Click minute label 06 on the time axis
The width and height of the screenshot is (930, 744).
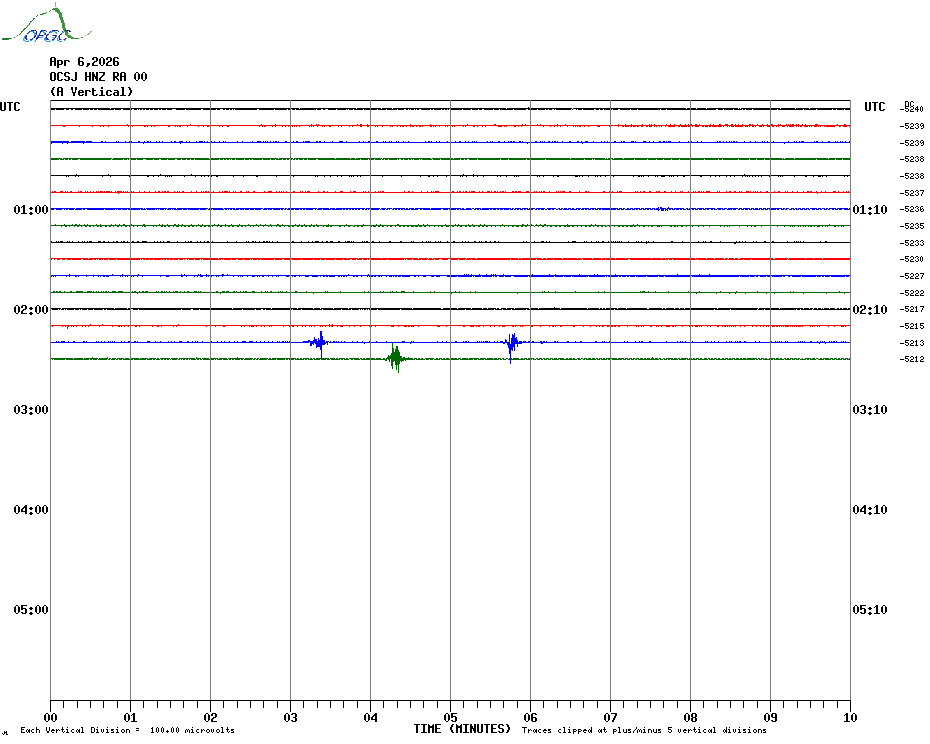tap(531, 718)
